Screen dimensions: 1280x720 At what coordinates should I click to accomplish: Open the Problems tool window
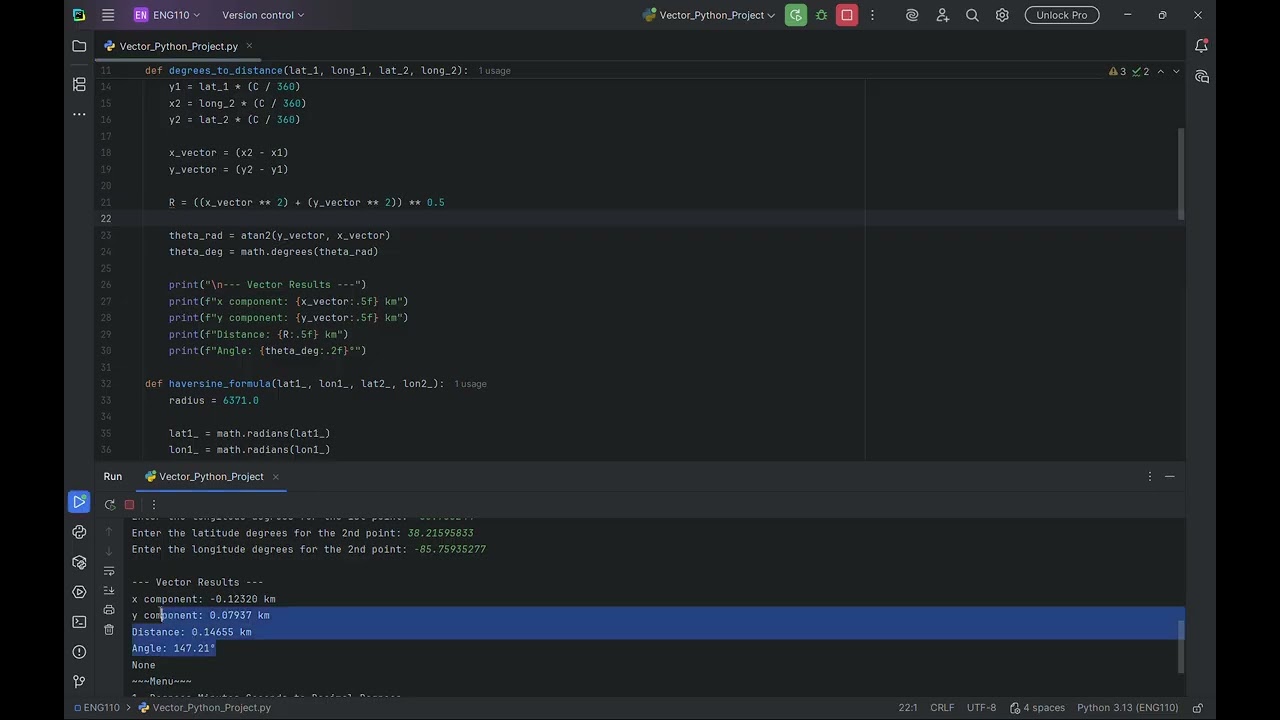[x=79, y=652]
